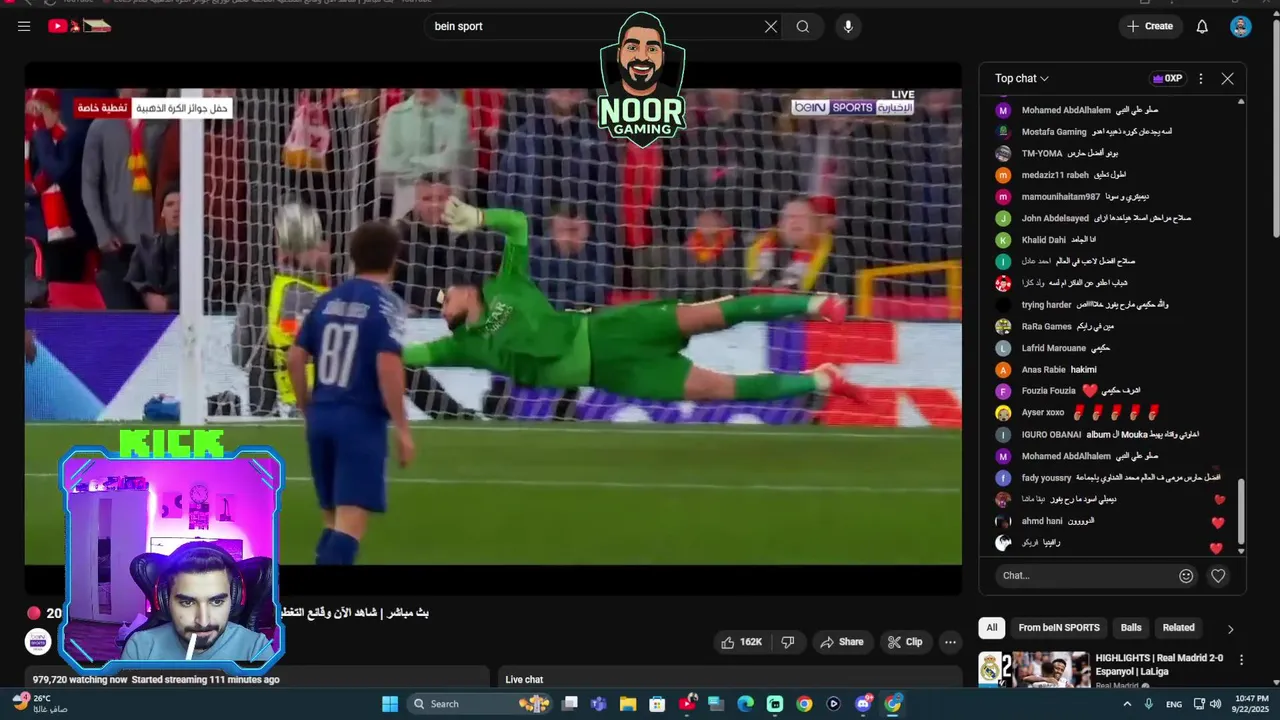Like the live stream (162K)
Screen dimensions: 1280x720
pyautogui.click(x=742, y=642)
